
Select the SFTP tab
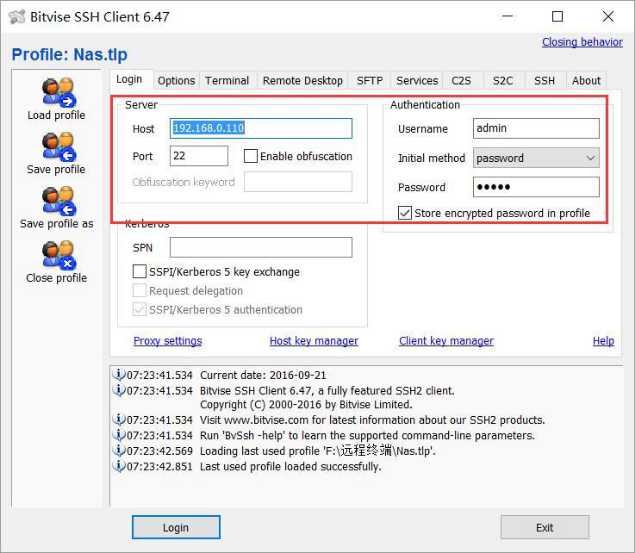(x=369, y=81)
